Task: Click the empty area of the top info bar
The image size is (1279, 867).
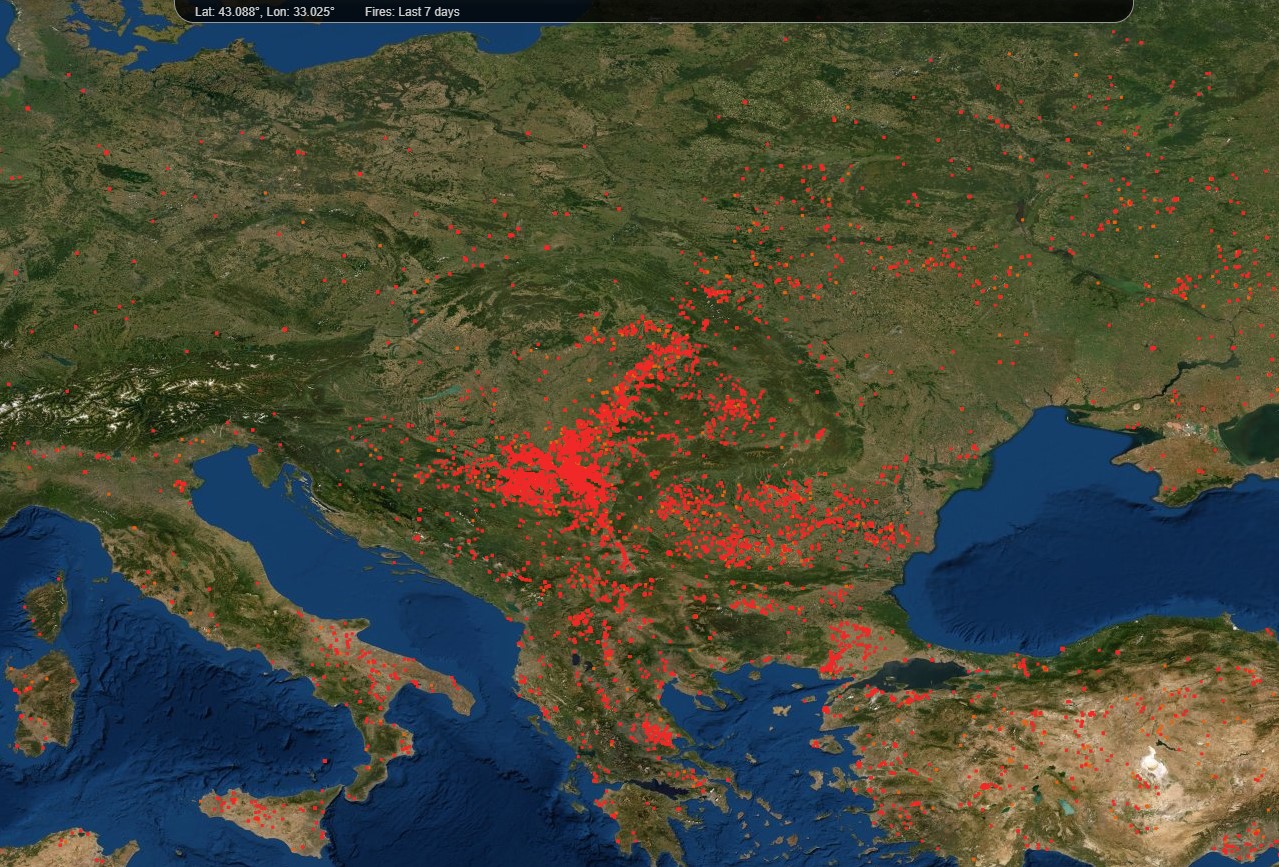Action: 800,11
